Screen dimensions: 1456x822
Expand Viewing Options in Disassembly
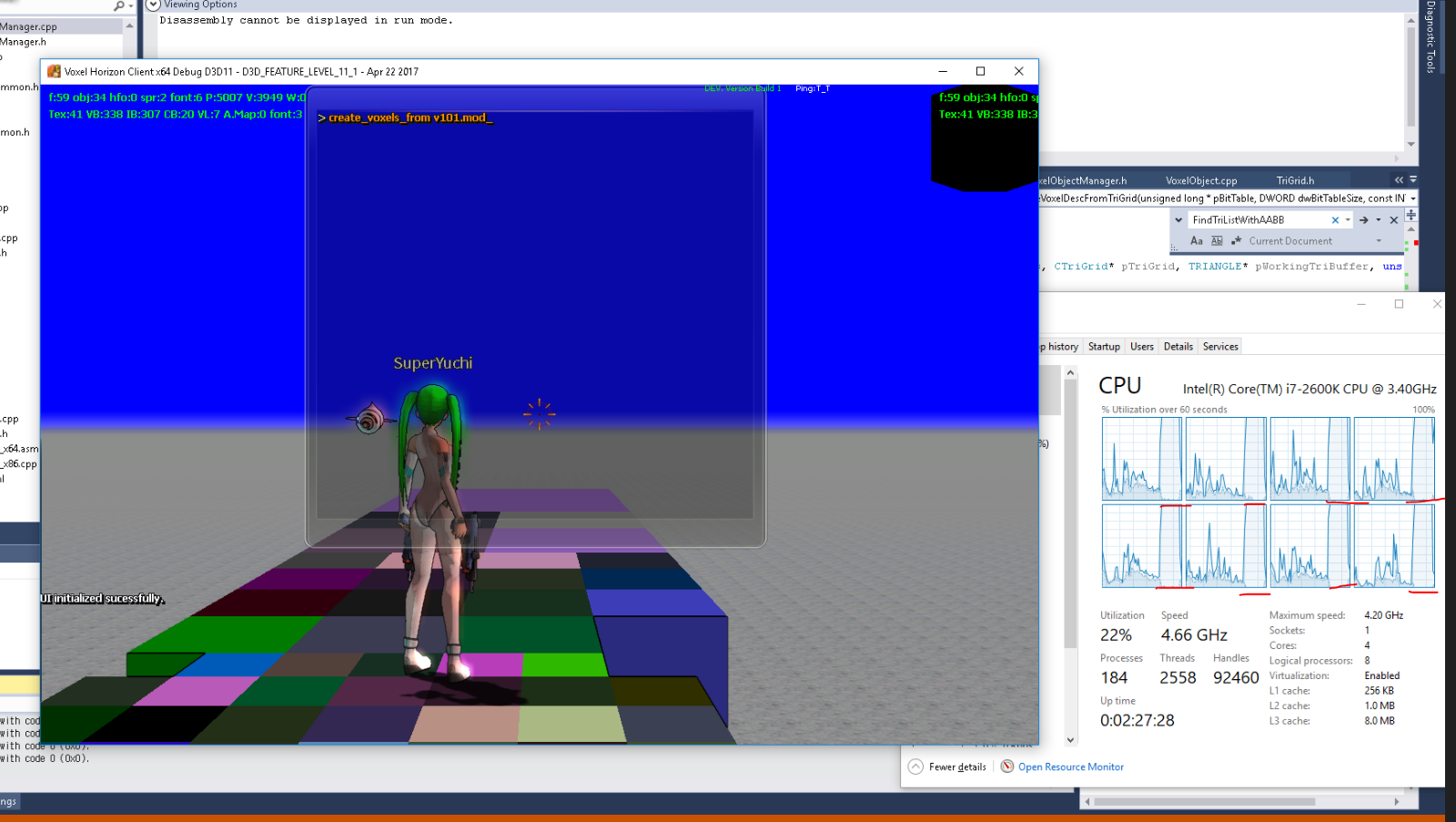153,5
